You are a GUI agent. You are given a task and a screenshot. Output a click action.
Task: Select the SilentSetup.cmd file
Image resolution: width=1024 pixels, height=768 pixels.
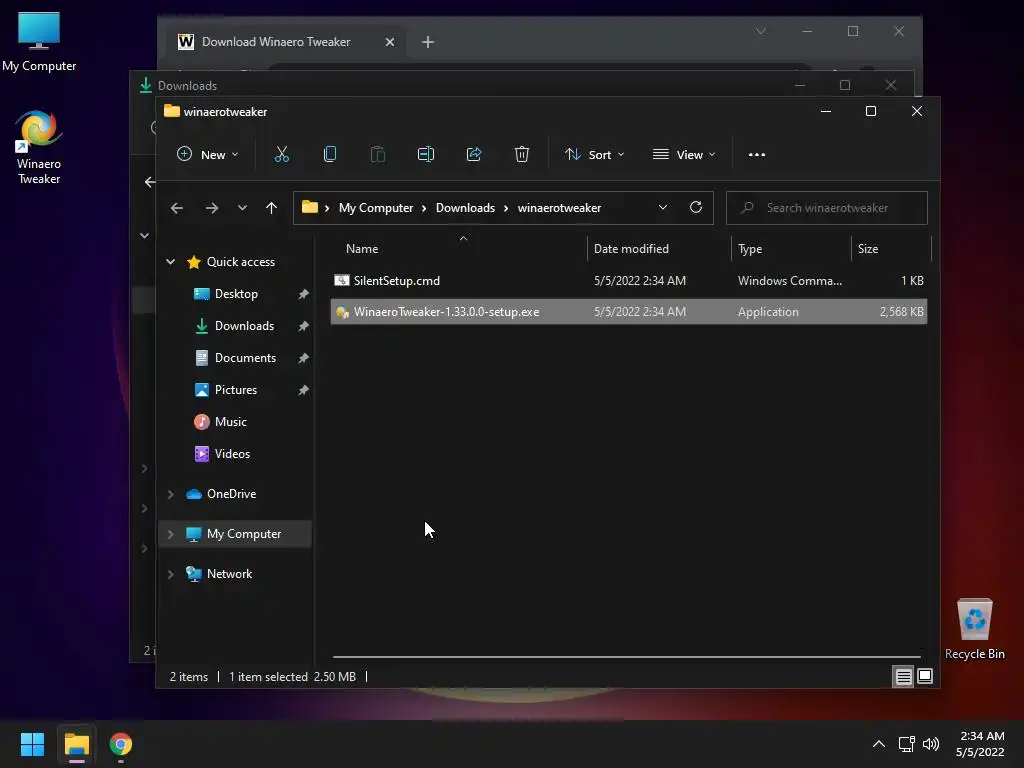coord(629,281)
